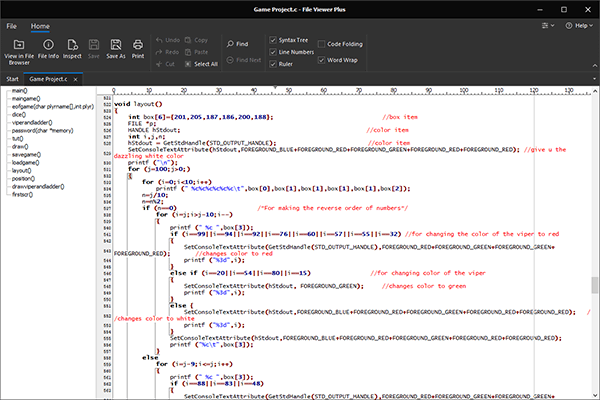
Task: Select loadgame() in syntax tree
Action: coord(26,163)
